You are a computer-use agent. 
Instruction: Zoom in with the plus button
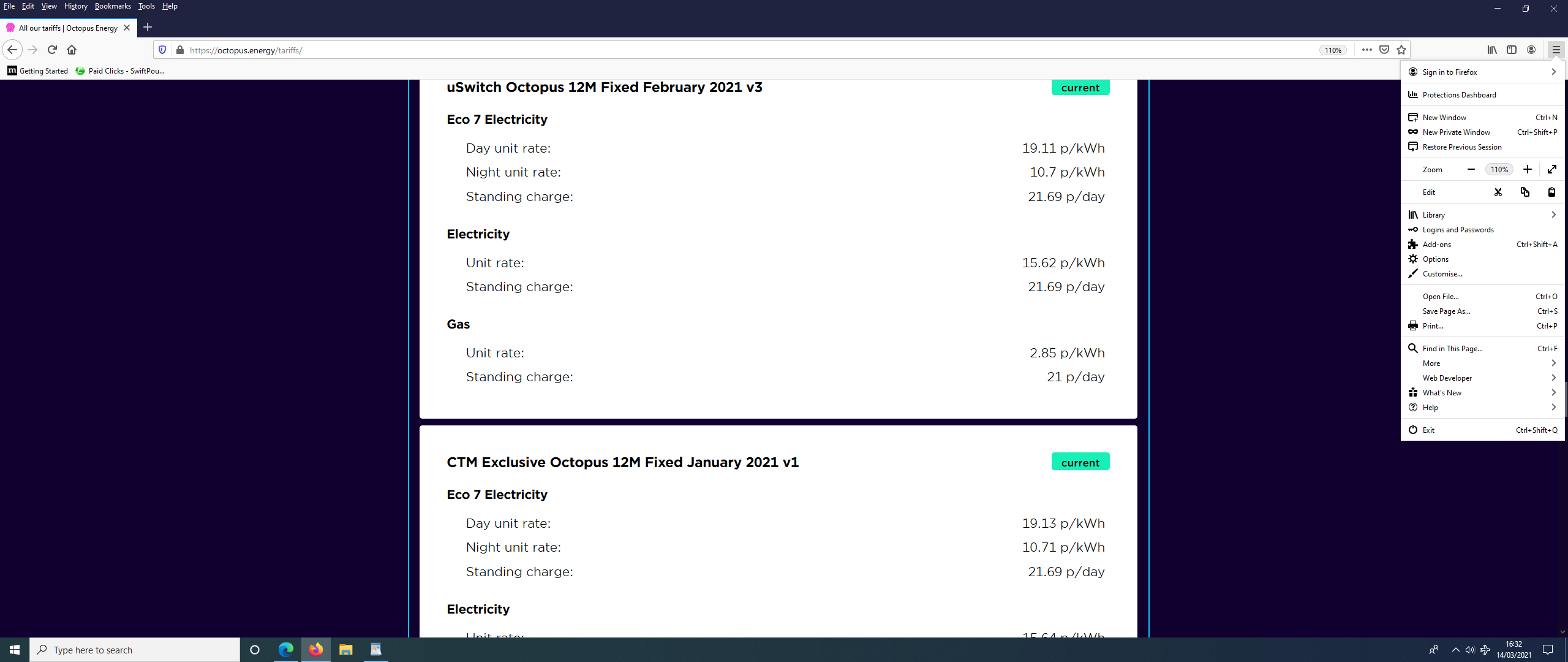[x=1528, y=169]
